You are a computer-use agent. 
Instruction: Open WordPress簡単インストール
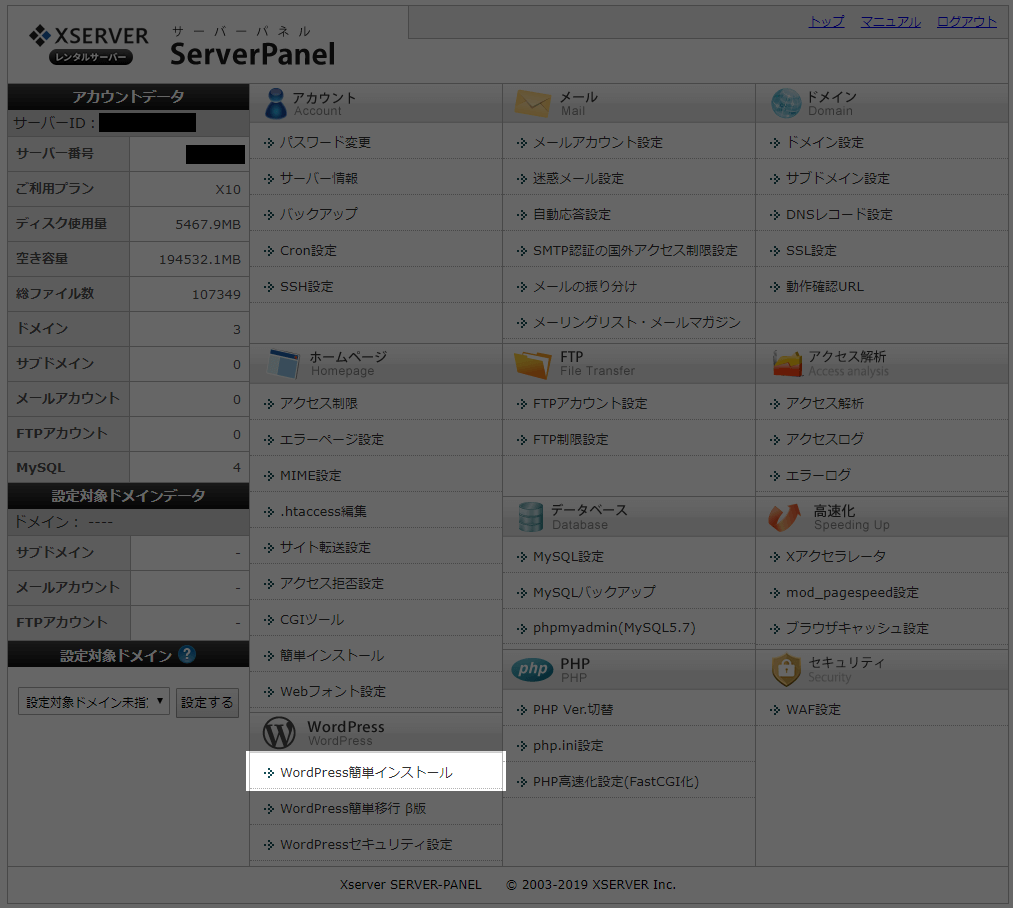(x=366, y=772)
